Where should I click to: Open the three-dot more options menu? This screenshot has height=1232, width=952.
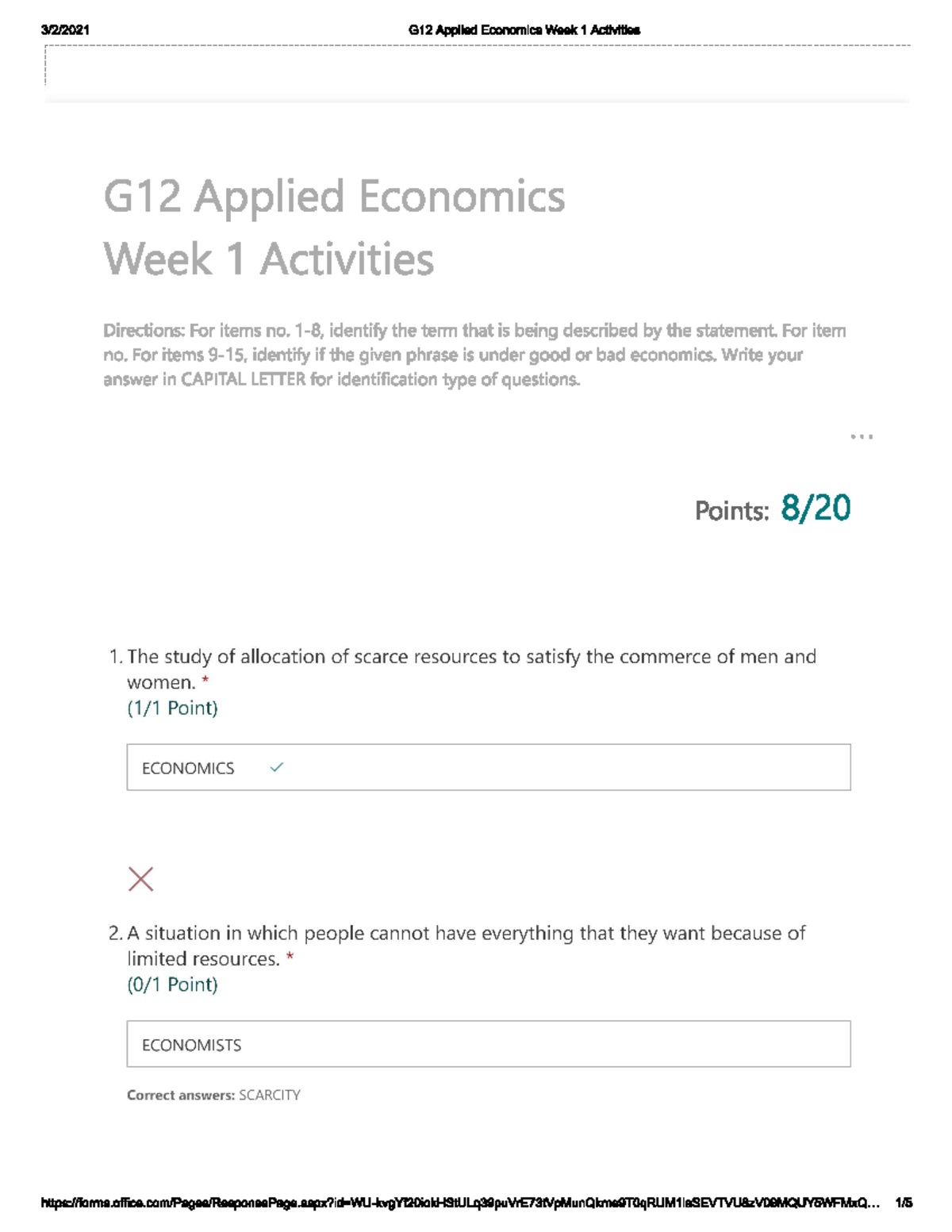tap(861, 436)
